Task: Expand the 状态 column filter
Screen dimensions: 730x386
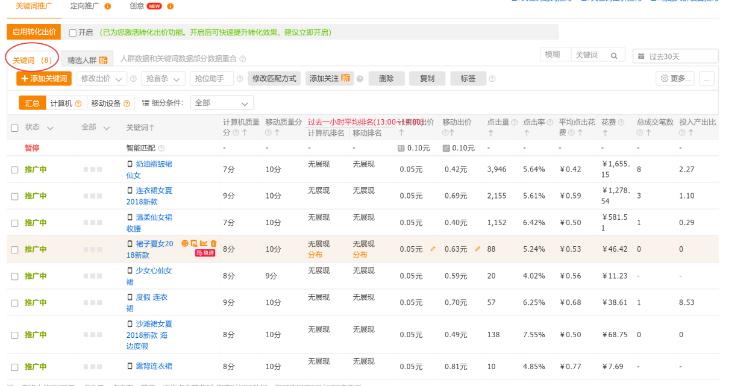Action: coord(50,128)
